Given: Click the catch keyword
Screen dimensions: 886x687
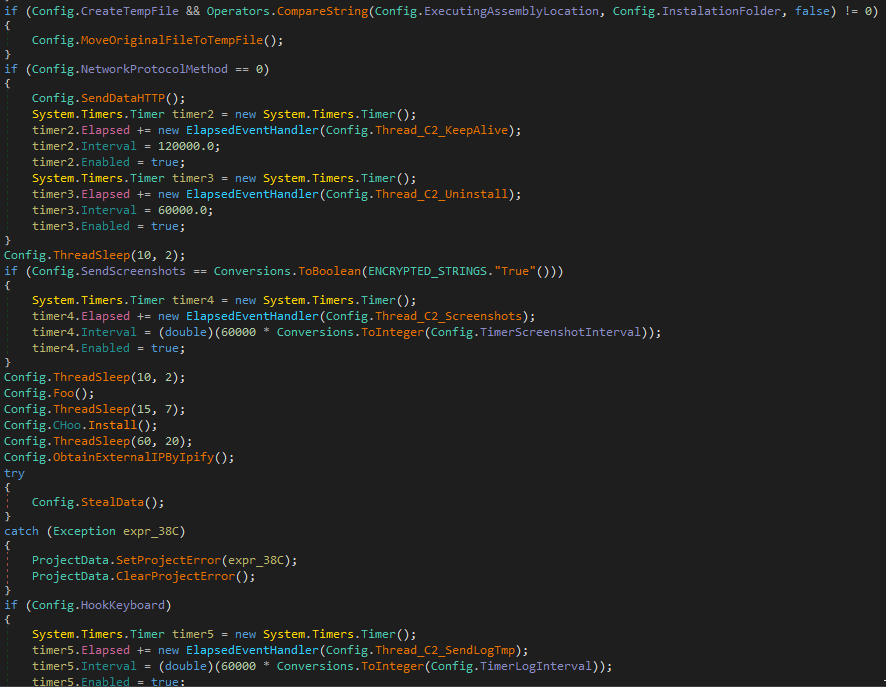Looking at the screenshot, I should click(x=21, y=531).
